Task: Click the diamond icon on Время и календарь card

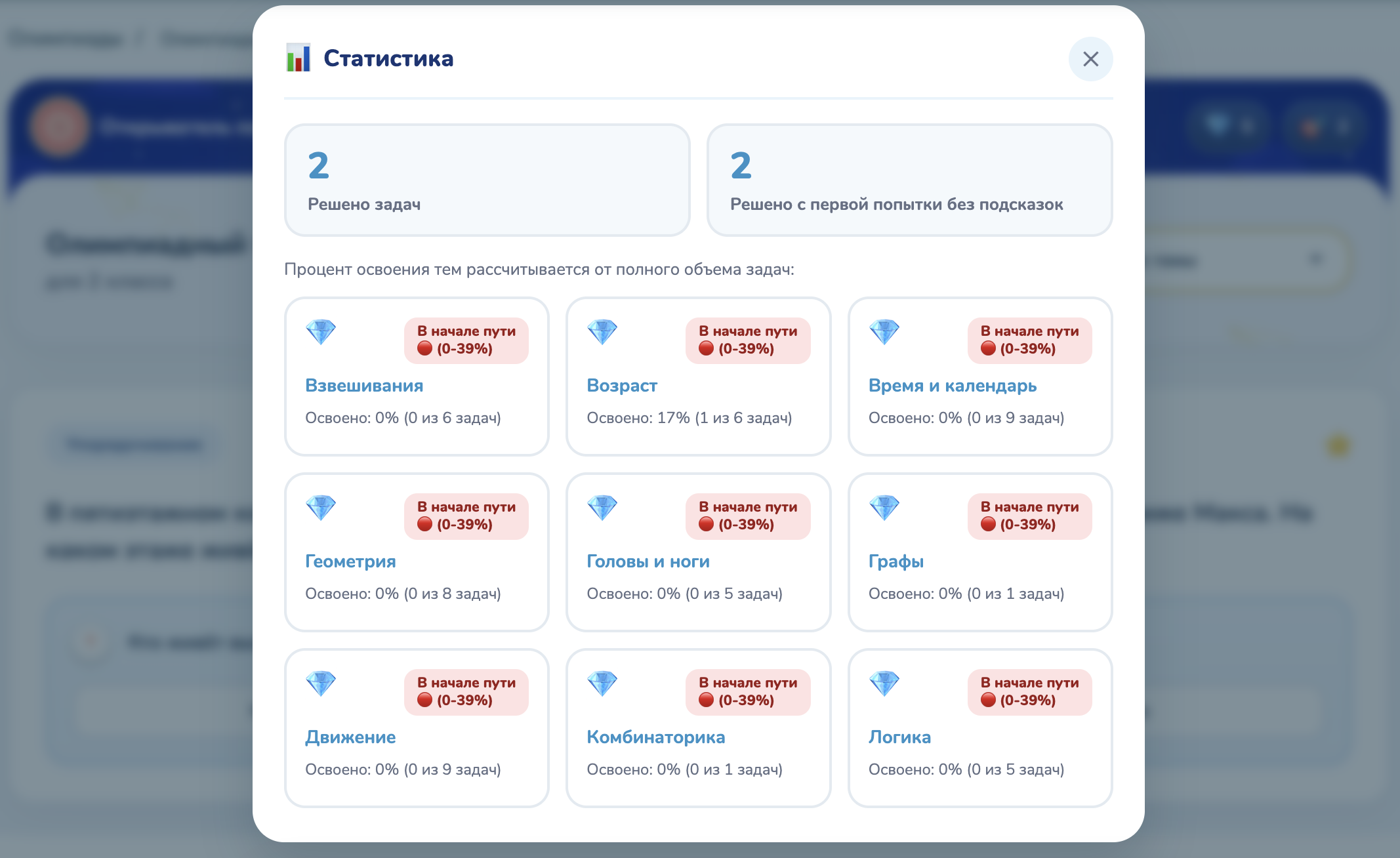Action: point(884,332)
